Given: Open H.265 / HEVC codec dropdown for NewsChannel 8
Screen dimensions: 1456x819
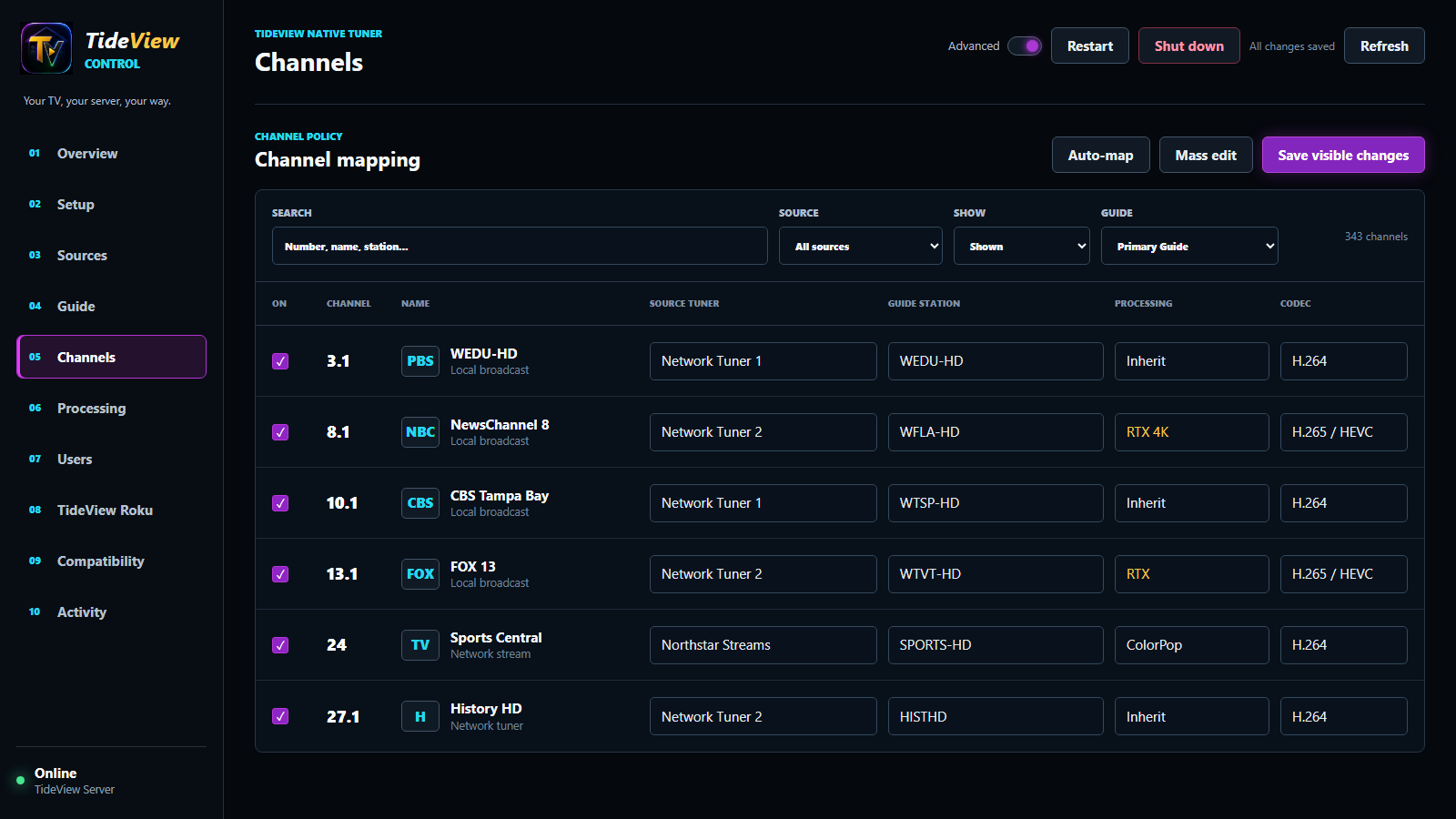Looking at the screenshot, I should click(1343, 432).
